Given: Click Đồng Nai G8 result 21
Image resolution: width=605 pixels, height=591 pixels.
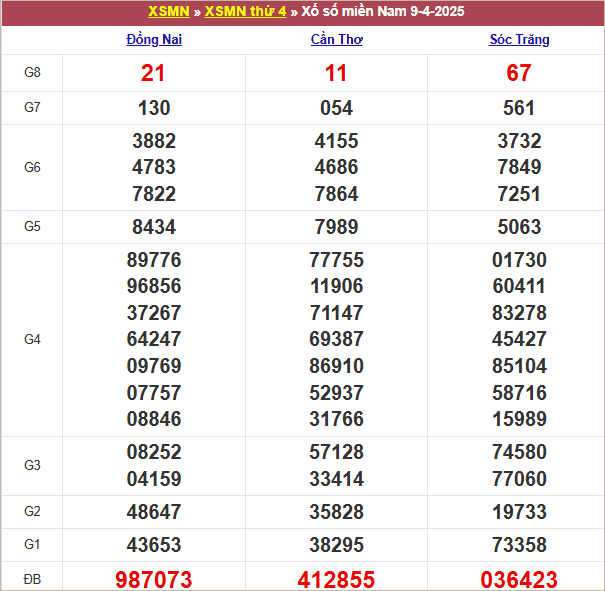Looking at the screenshot, I should tap(153, 73).
